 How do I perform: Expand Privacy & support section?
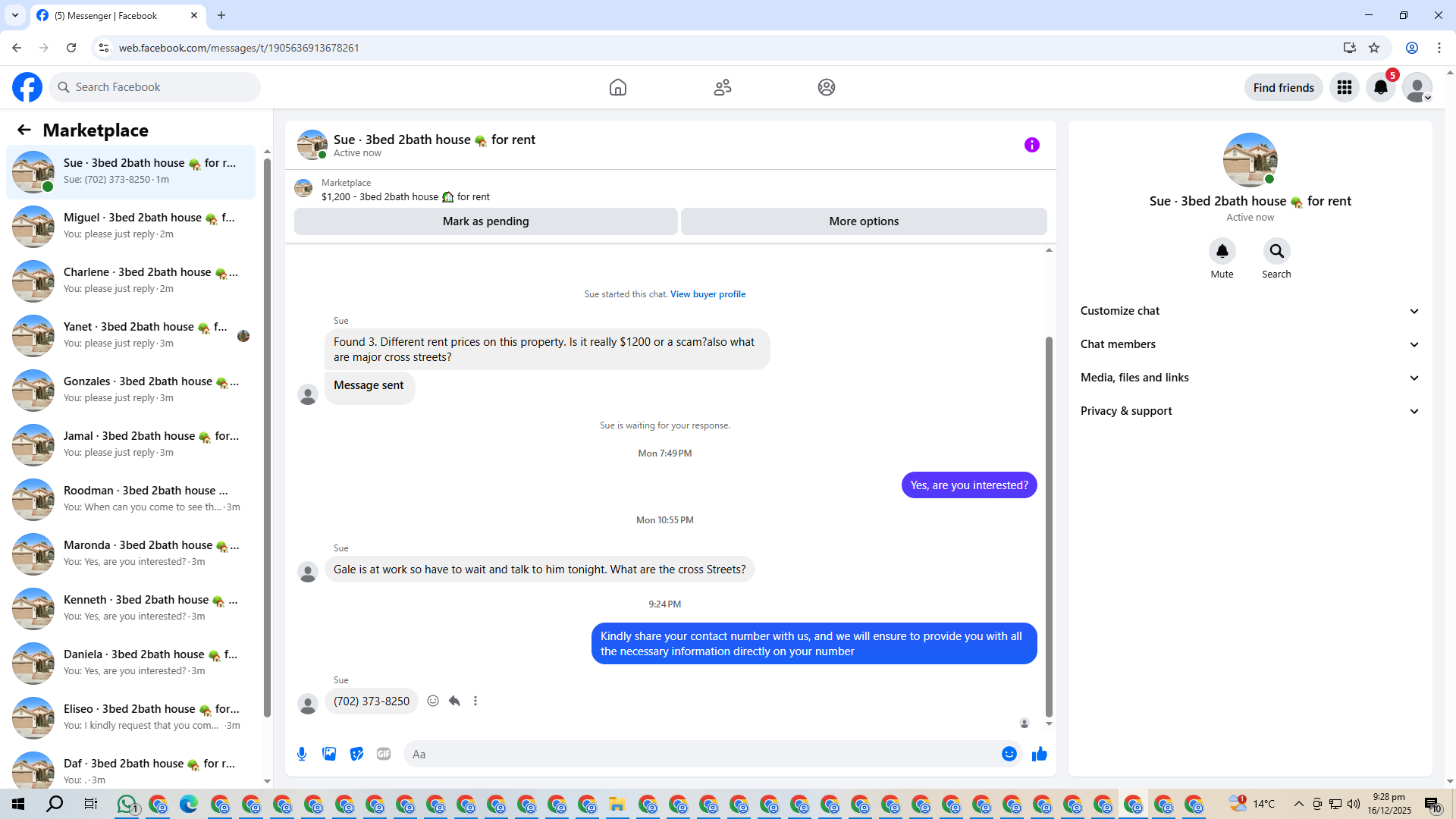[1250, 411]
